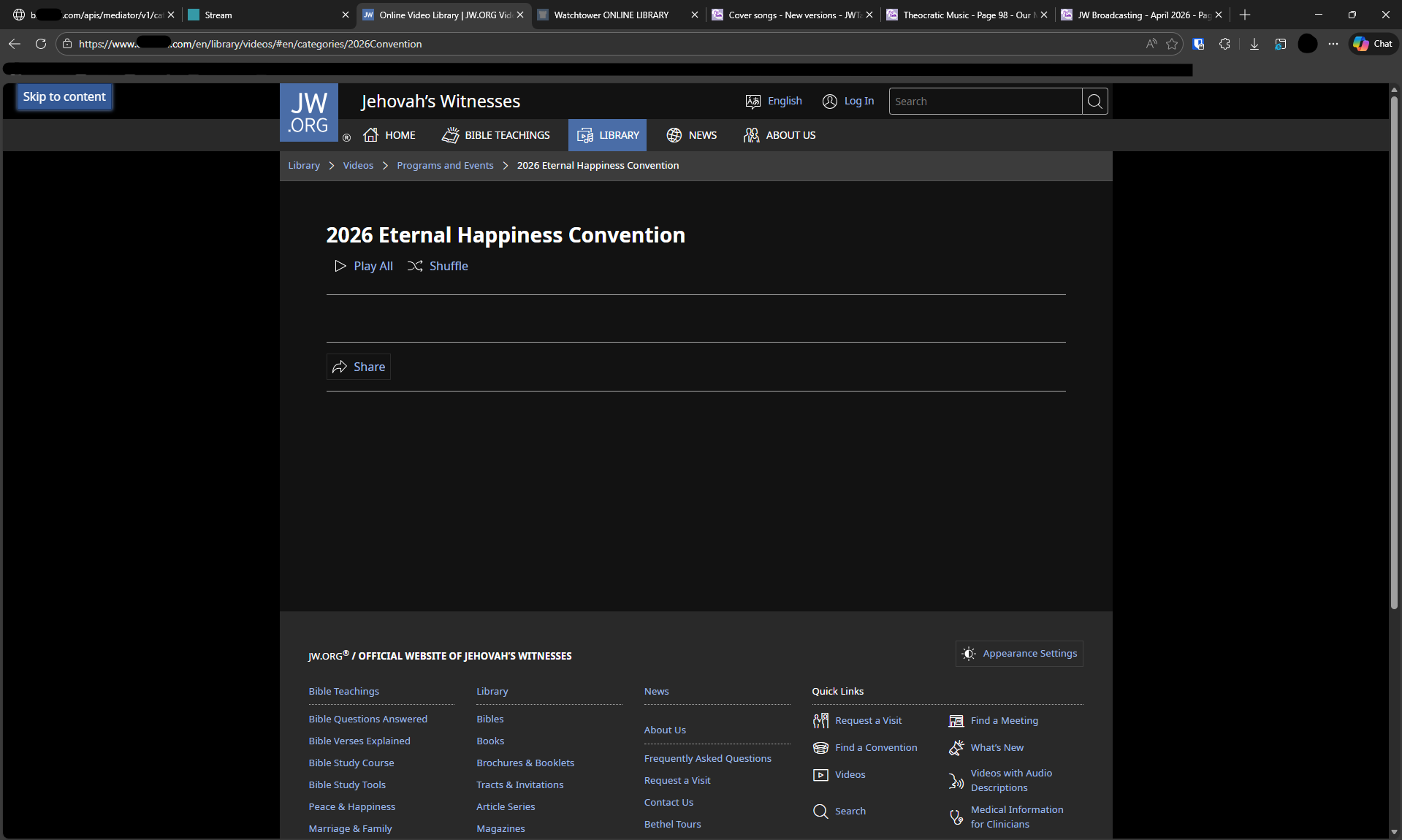The height and width of the screenshot is (840, 1402).
Task: Type in the site Search field
Action: [x=984, y=102]
